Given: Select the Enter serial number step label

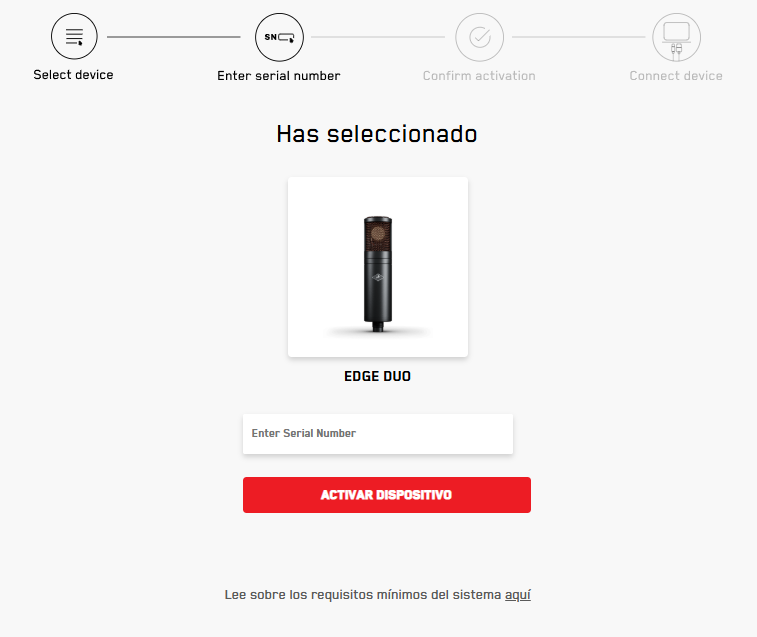Looking at the screenshot, I should 279,76.
